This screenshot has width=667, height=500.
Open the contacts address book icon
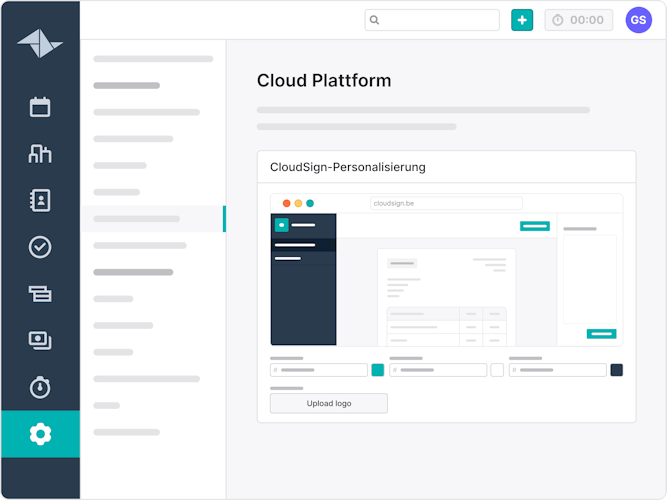pyautogui.click(x=40, y=200)
